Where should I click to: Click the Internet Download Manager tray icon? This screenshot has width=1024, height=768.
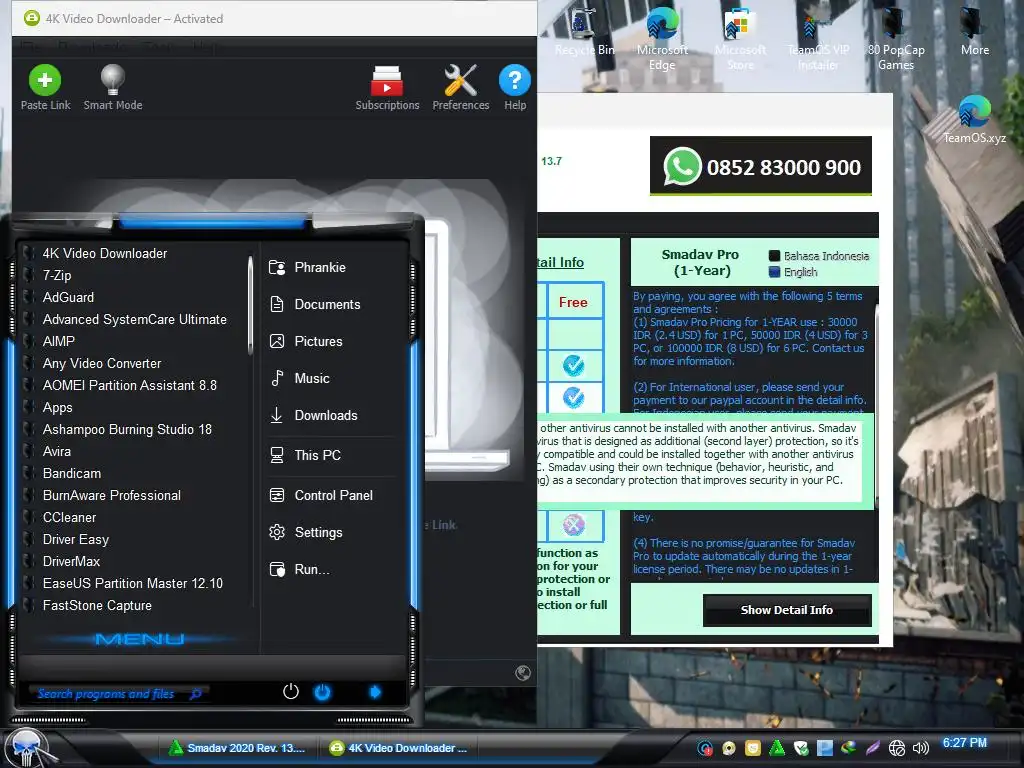pos(848,748)
